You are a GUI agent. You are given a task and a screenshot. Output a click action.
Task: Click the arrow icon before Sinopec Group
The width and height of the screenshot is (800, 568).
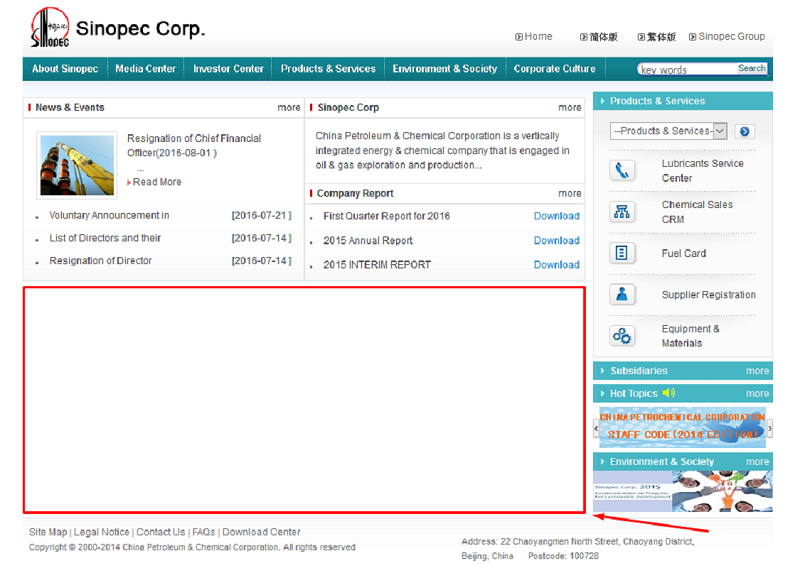(692, 37)
